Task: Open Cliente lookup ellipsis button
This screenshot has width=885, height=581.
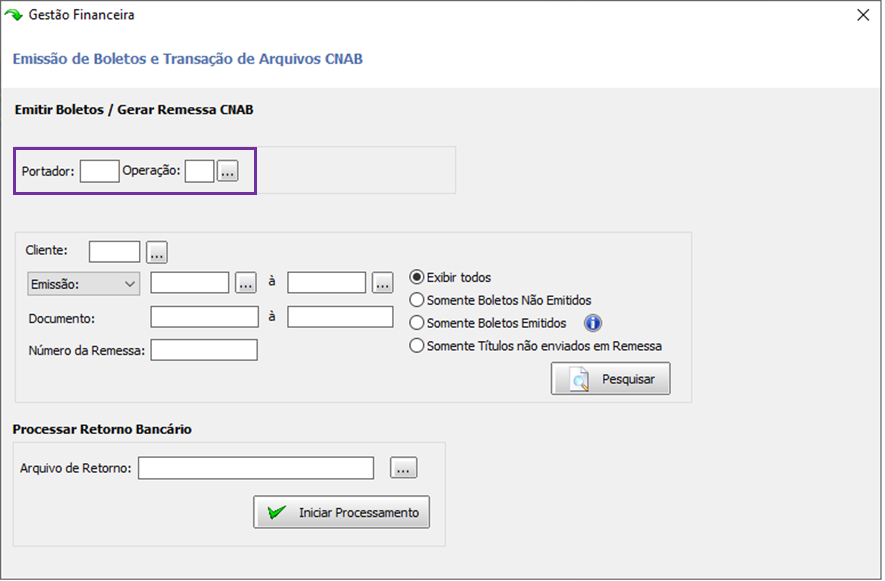Action: click(157, 252)
